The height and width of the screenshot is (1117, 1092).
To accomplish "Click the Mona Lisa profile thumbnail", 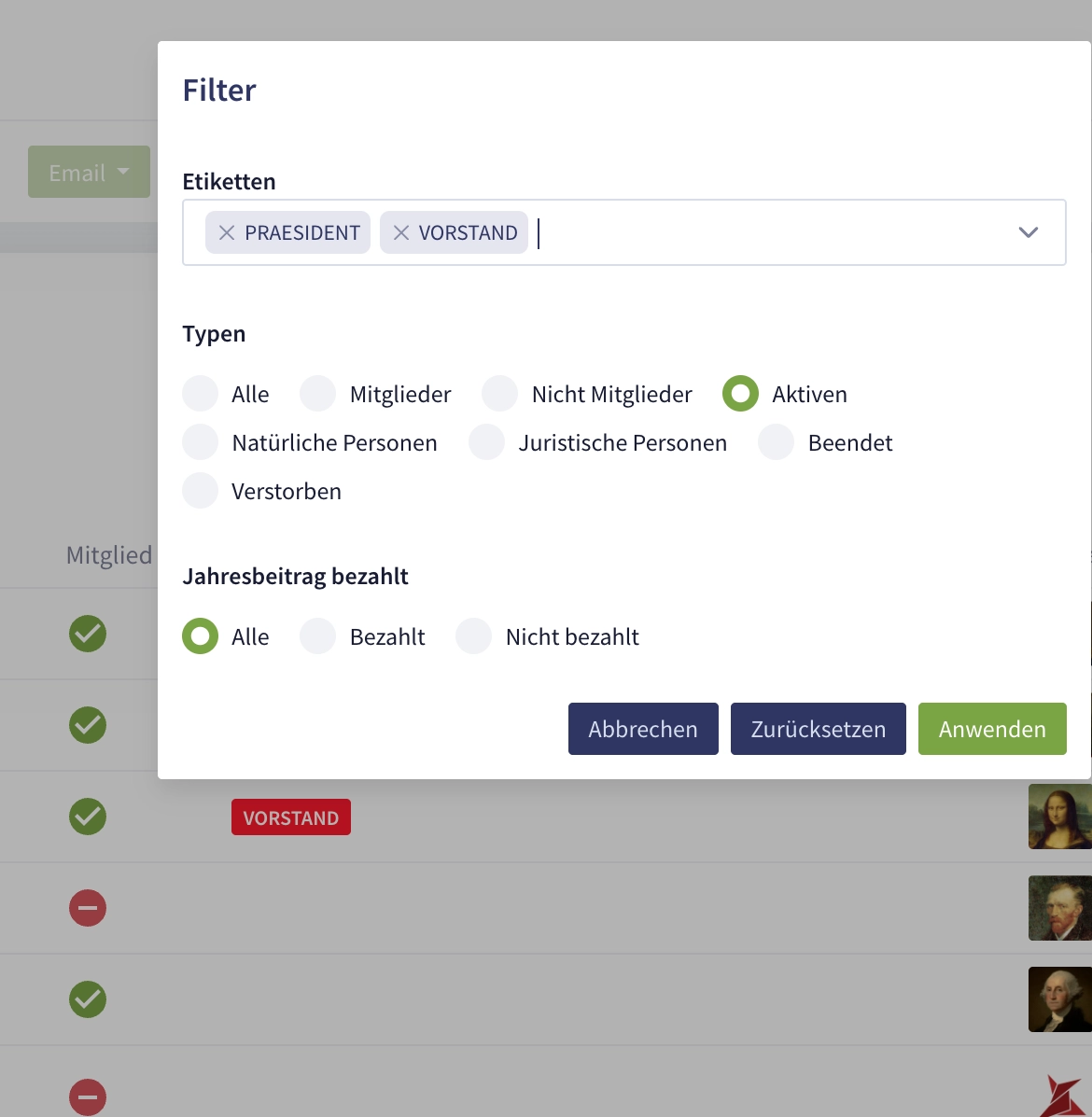I will point(1059,817).
